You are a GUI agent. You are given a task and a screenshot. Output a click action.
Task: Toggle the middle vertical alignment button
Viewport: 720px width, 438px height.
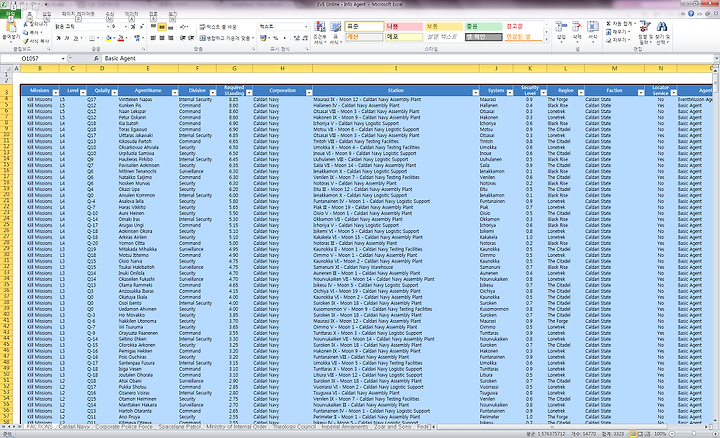162,28
